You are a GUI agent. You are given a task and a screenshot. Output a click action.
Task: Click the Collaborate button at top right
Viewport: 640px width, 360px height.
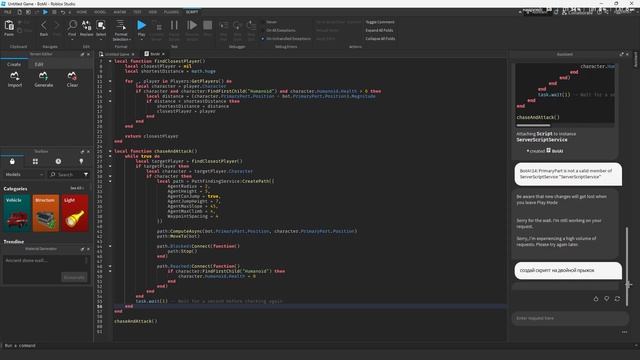click(577, 13)
